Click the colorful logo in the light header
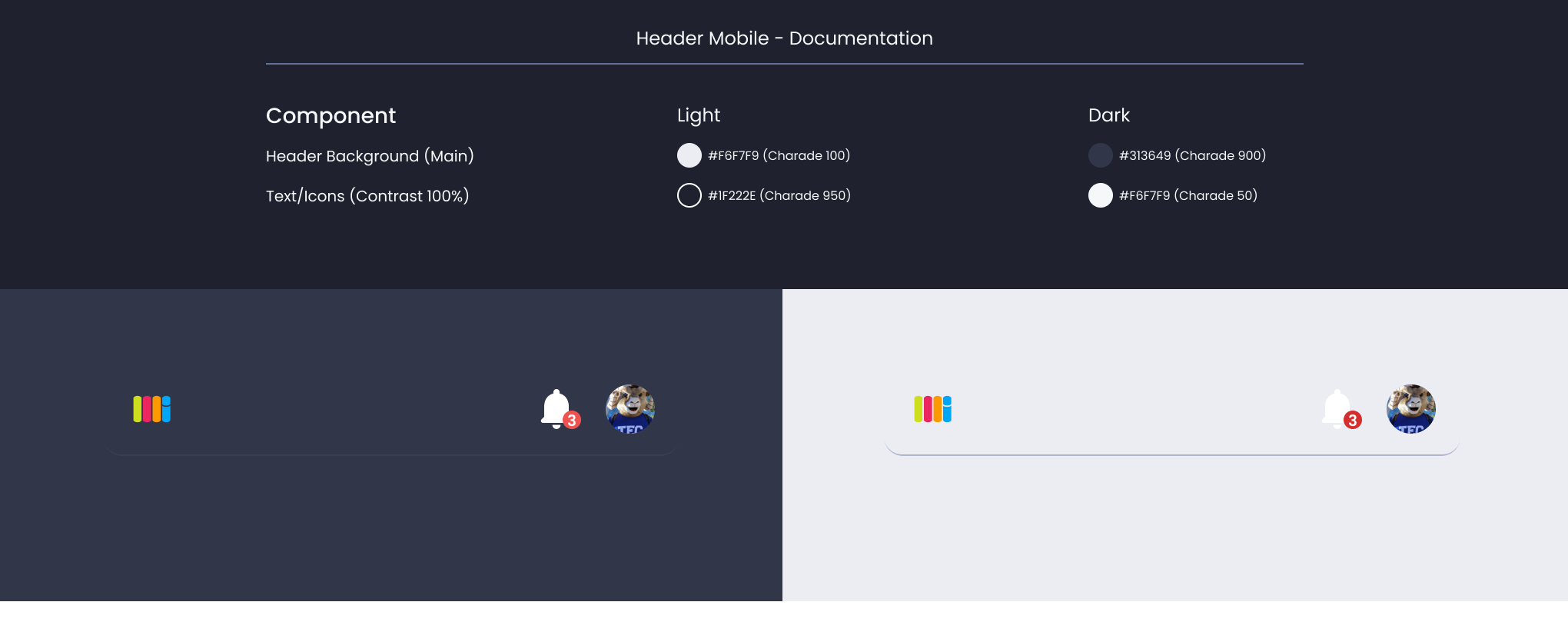The height and width of the screenshot is (632, 1568). click(x=933, y=409)
